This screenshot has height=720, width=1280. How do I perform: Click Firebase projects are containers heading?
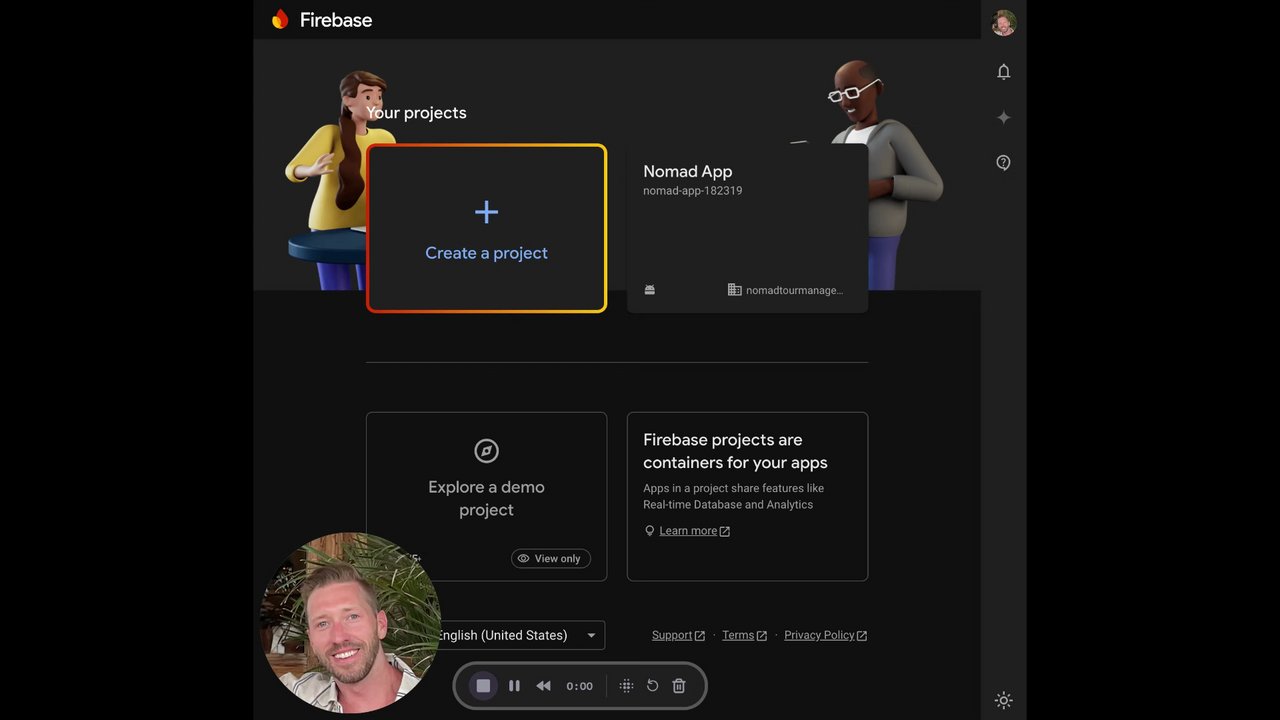pos(735,451)
